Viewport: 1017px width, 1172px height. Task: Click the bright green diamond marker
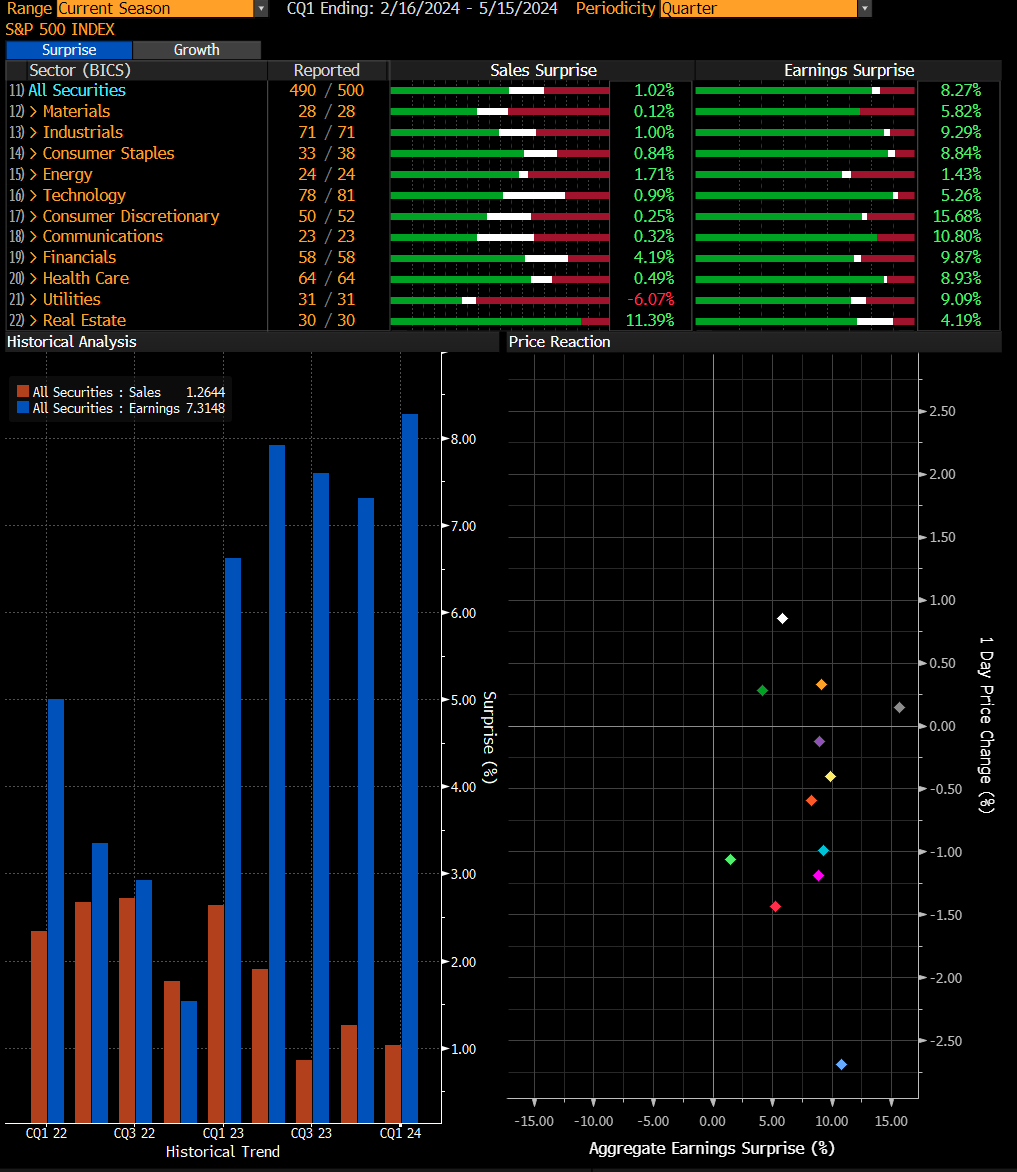(731, 860)
